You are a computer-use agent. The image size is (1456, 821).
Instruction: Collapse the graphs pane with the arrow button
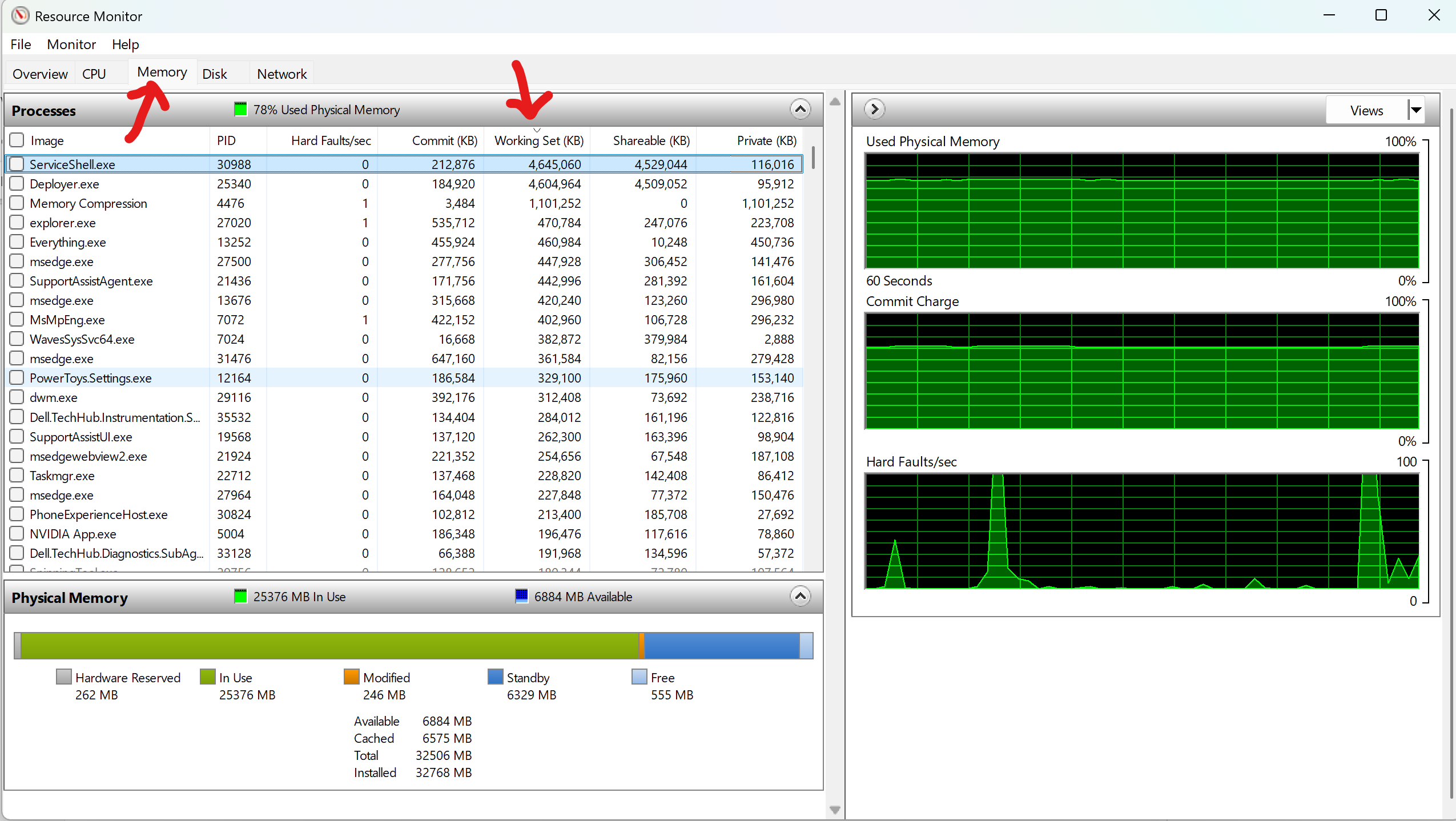tap(874, 108)
